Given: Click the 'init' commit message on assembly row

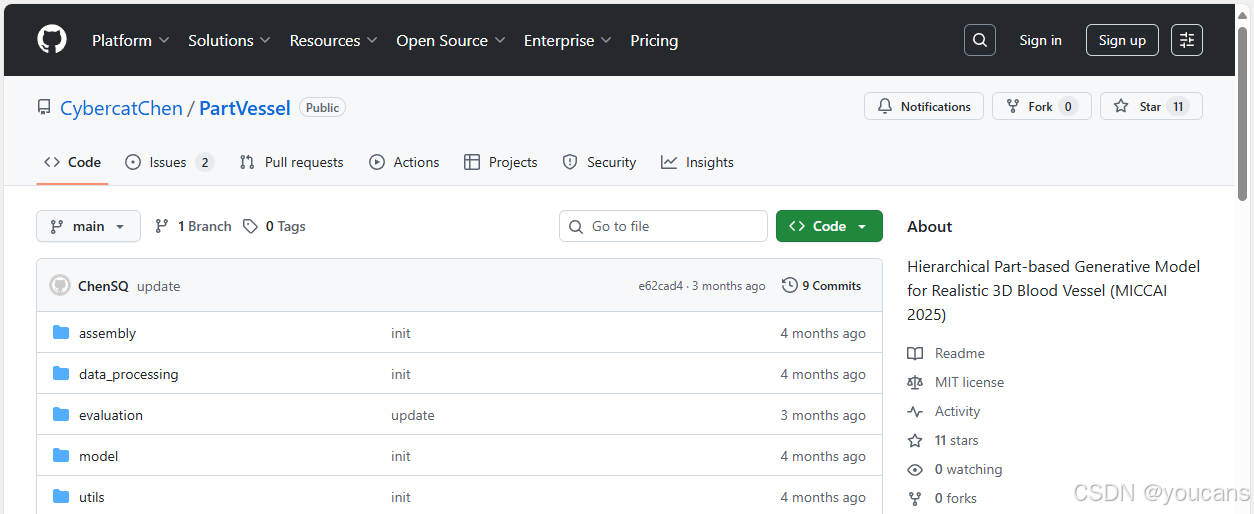Looking at the screenshot, I should click(400, 333).
